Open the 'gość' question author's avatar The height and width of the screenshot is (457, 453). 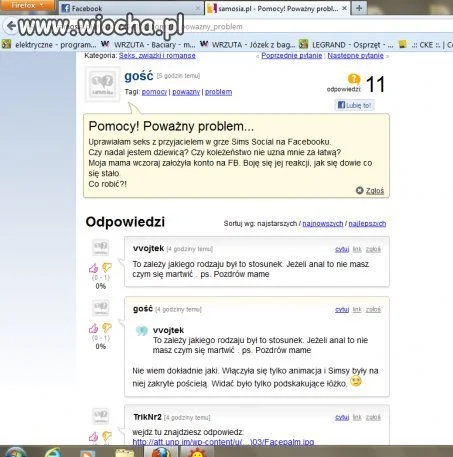pos(102,84)
